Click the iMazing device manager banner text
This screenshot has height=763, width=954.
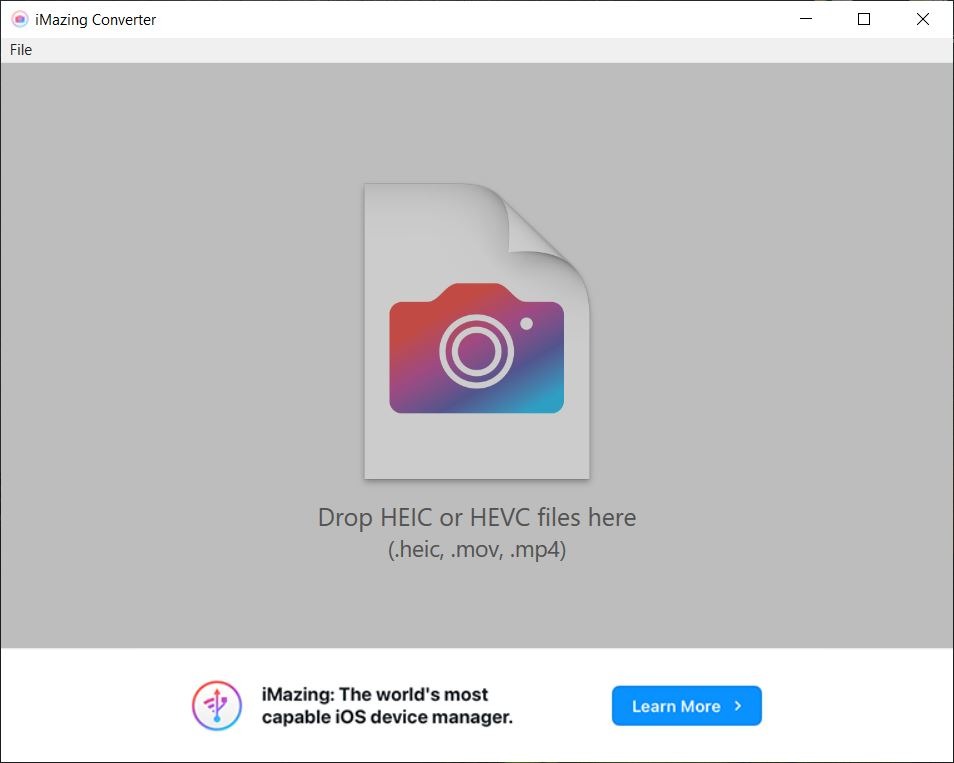(x=390, y=705)
